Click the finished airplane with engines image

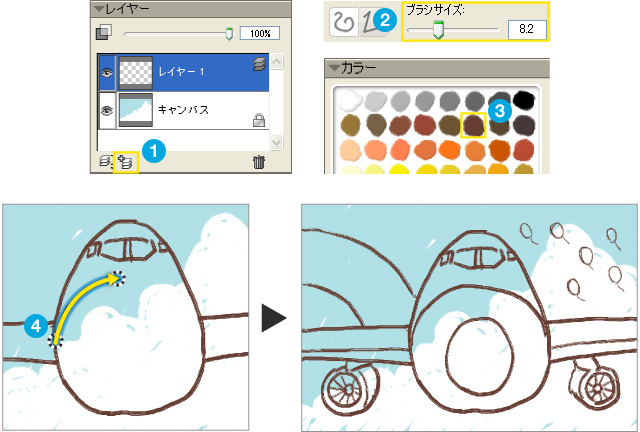click(x=469, y=318)
